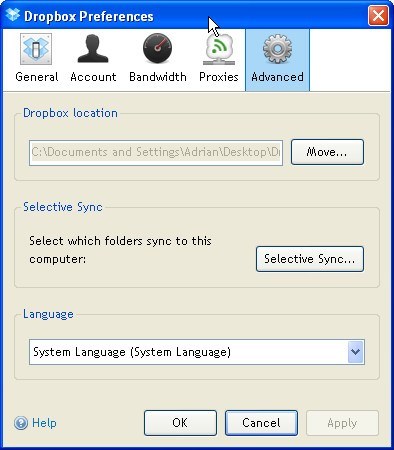Viewport: 394px width, 450px height.
Task: Open the Help link
Action: pos(44,423)
